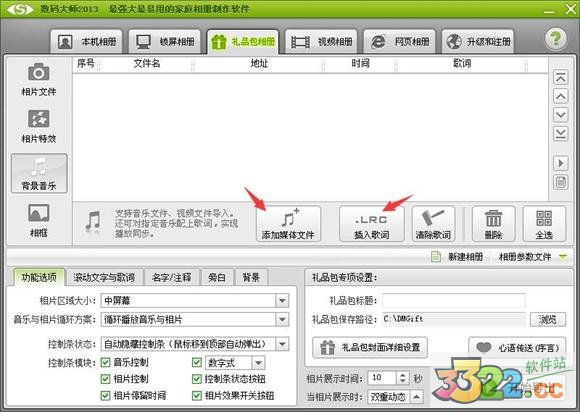Expand 相册参数文件 dropdown arrow
Viewport: 580px width, 412px height.
click(563, 257)
